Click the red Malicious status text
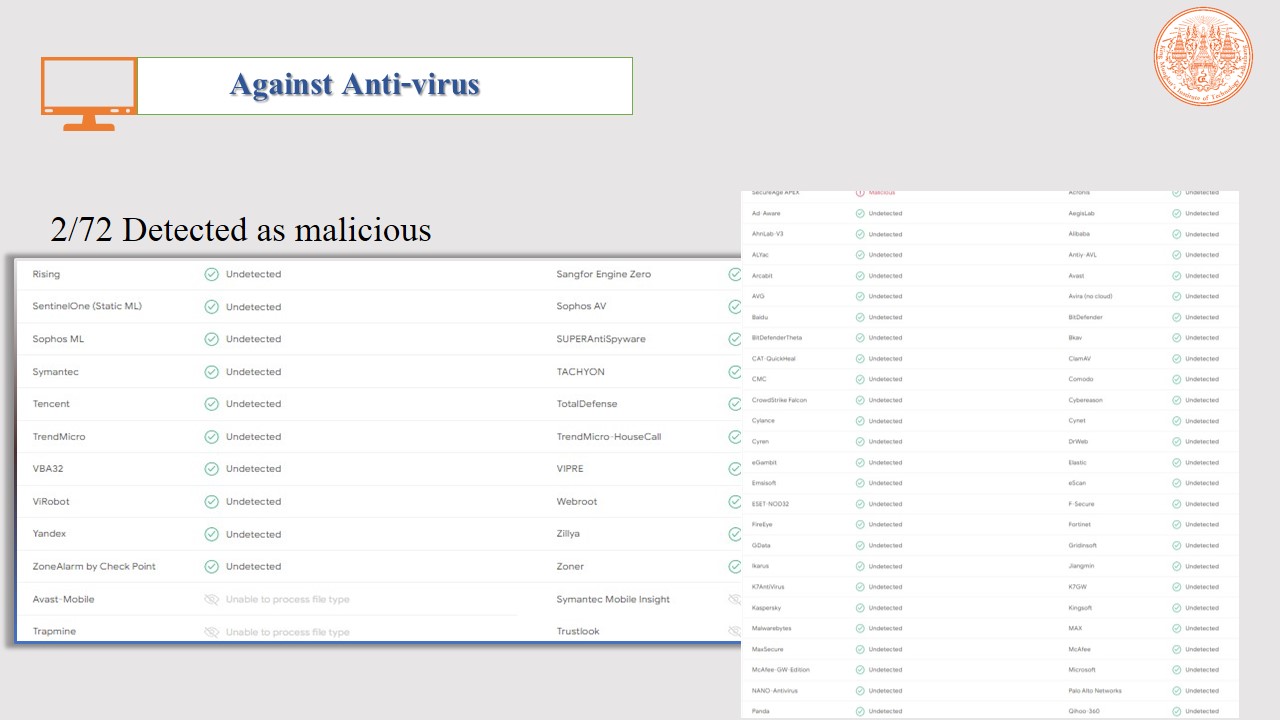 [x=882, y=192]
